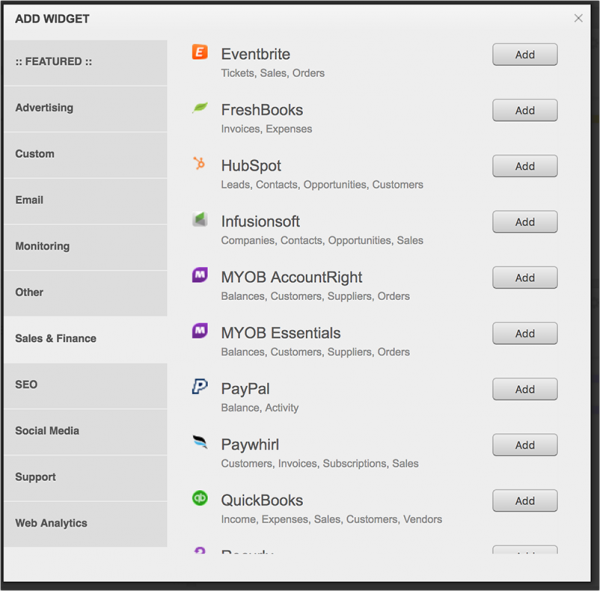Click the Paywhirl logo icon

200,442
